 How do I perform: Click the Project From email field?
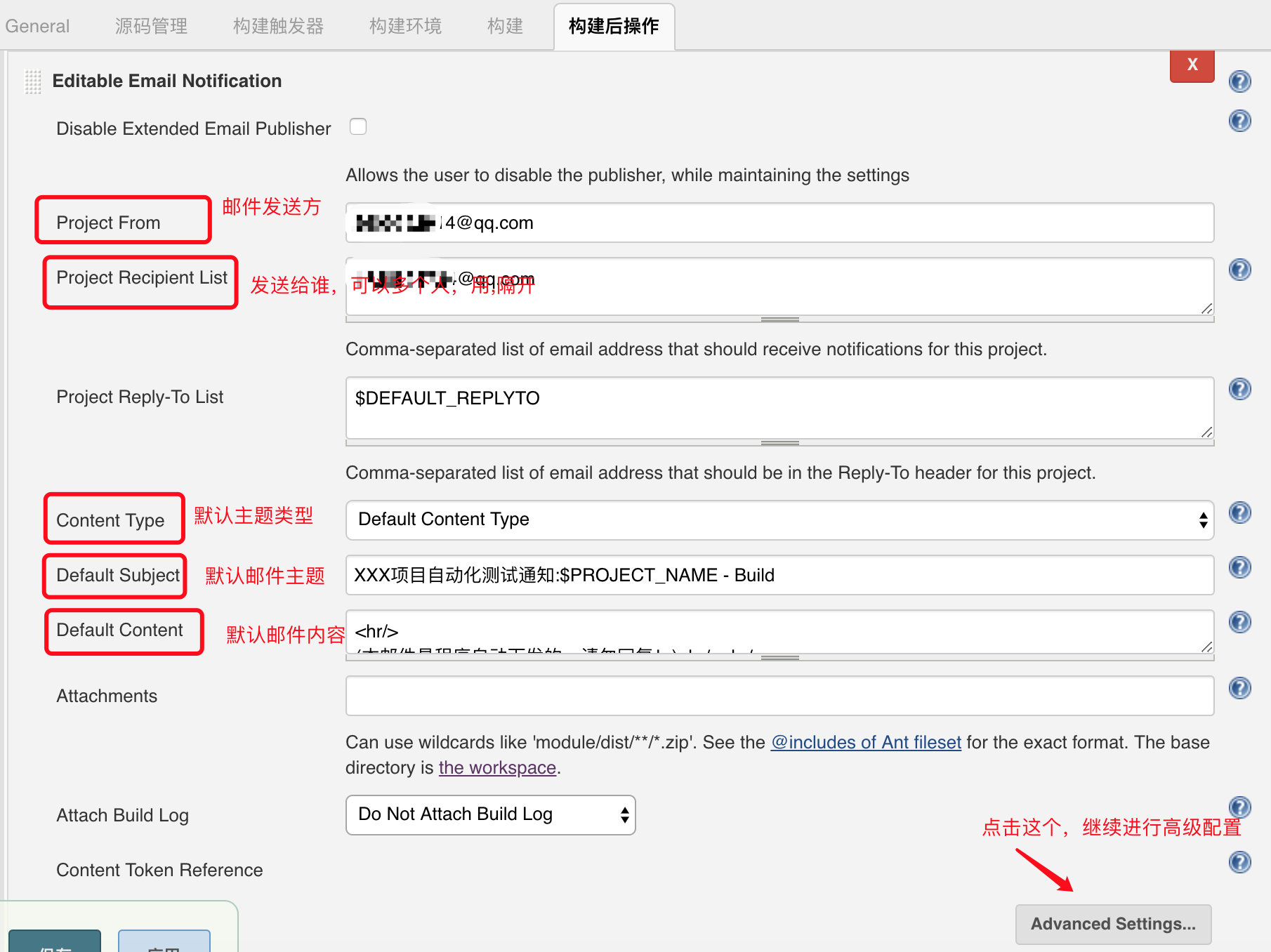(x=779, y=223)
